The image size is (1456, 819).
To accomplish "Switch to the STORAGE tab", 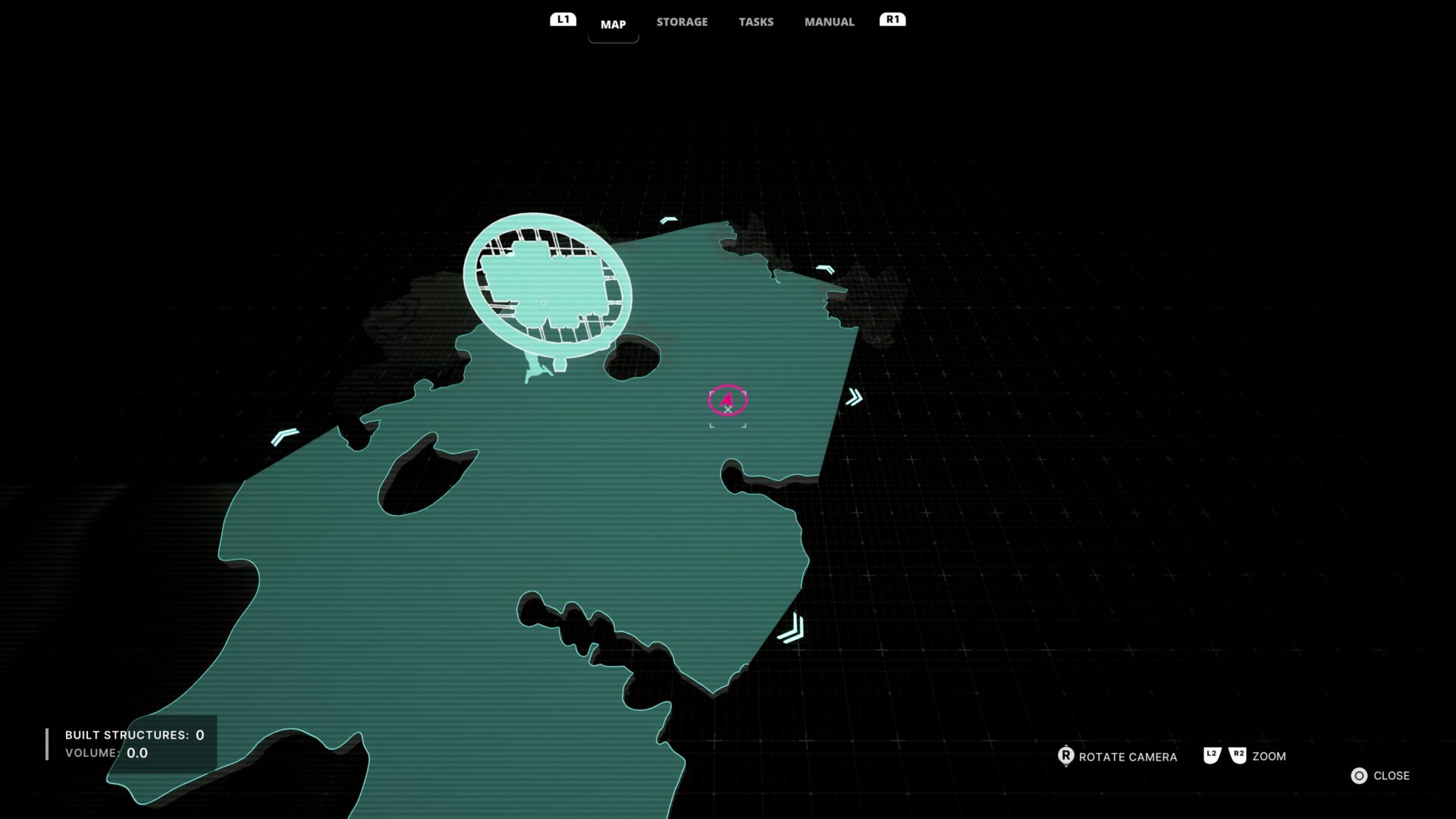I will pos(682,22).
